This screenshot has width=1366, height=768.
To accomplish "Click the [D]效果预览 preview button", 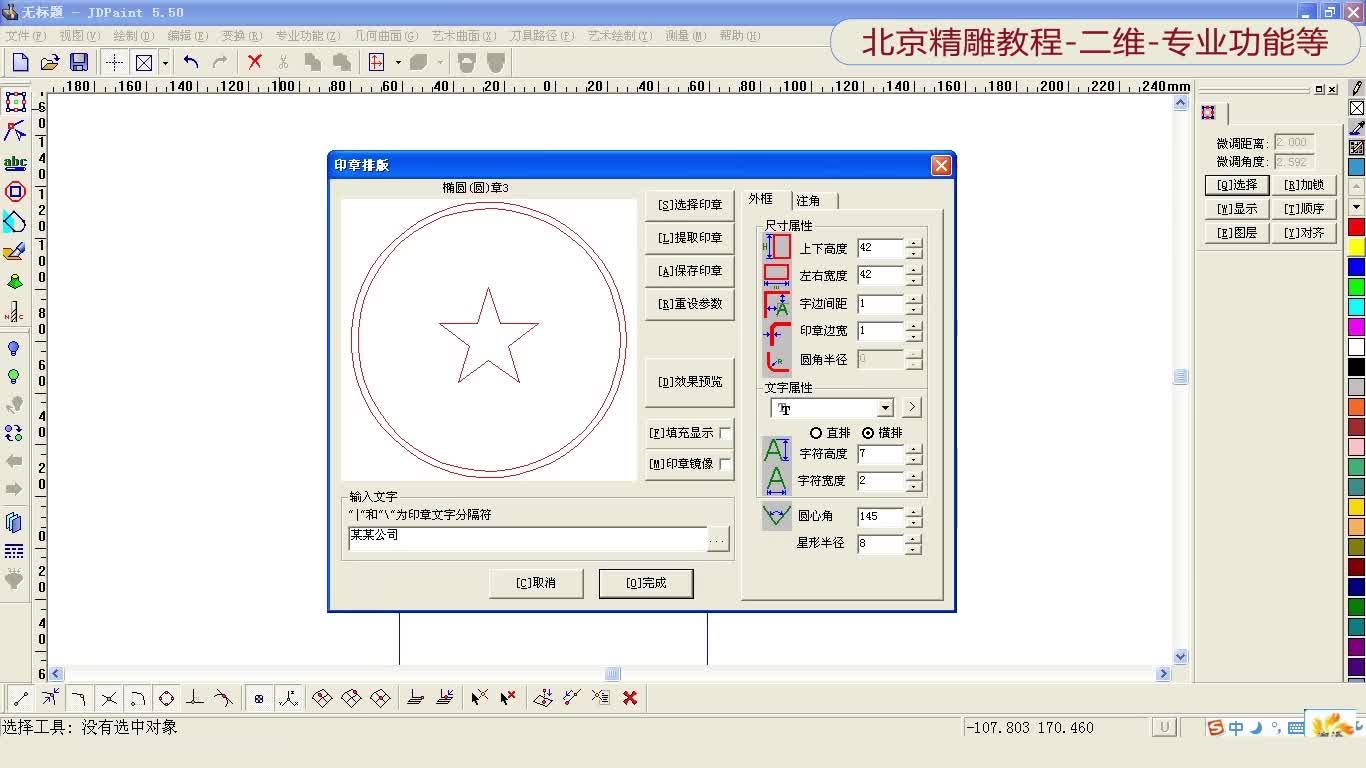I will pos(689,381).
